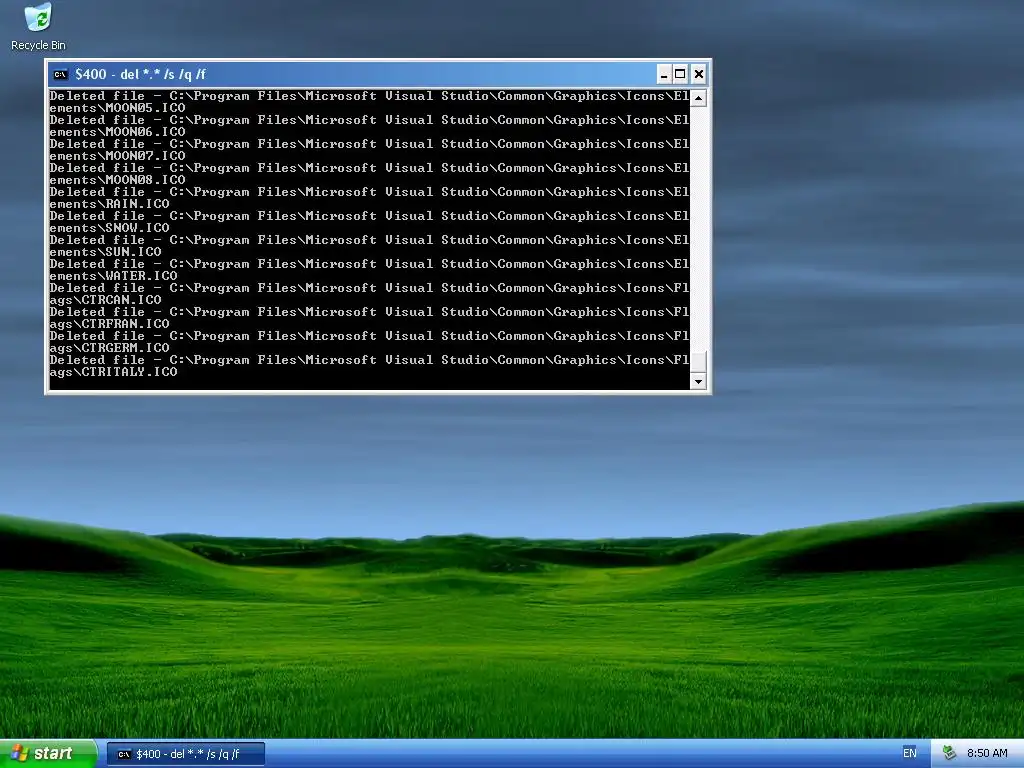Click the command prompt title bar icon
Viewport: 1024px width, 768px height.
(60, 74)
